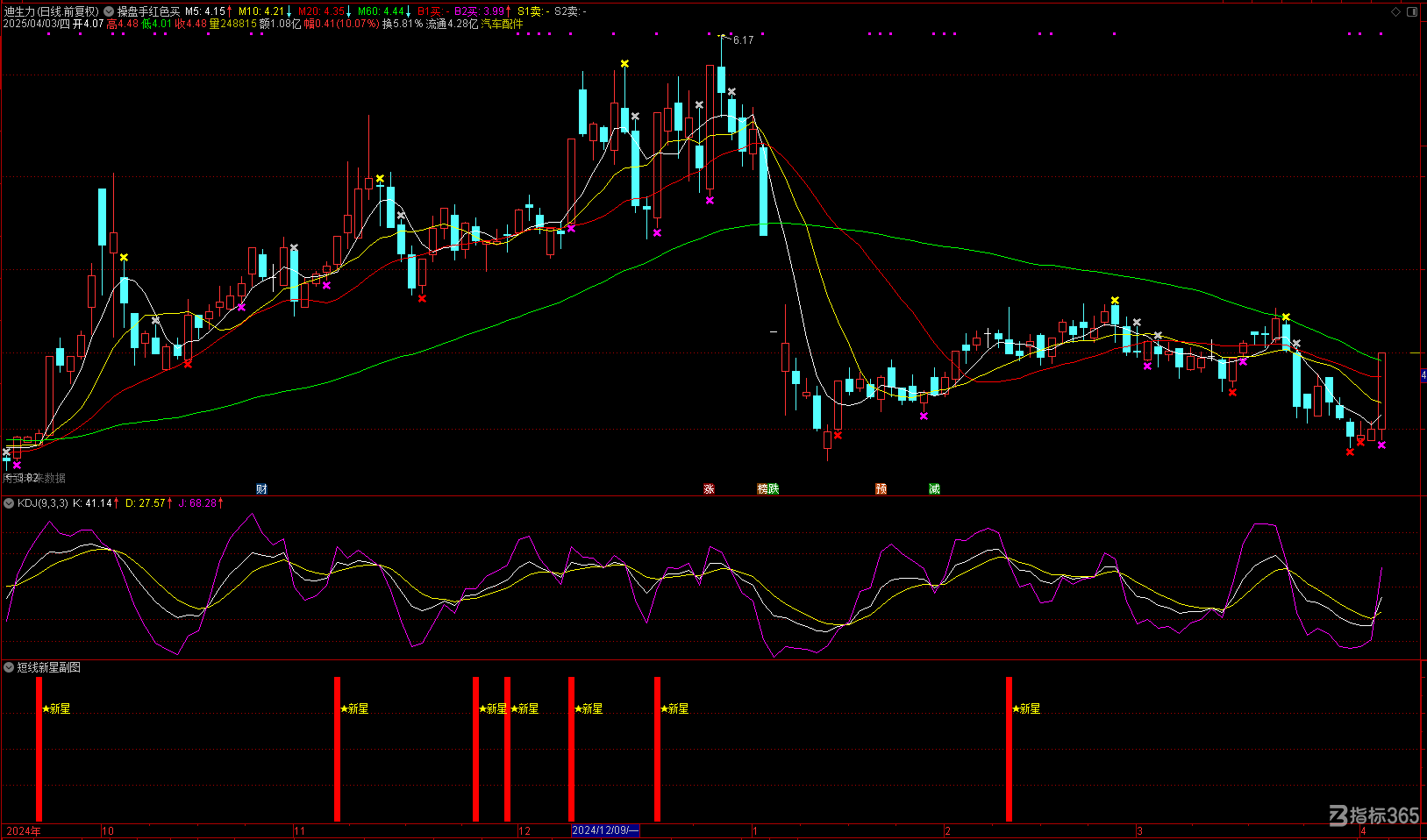
Task: Click the 6.17 high price label
Action: point(743,40)
